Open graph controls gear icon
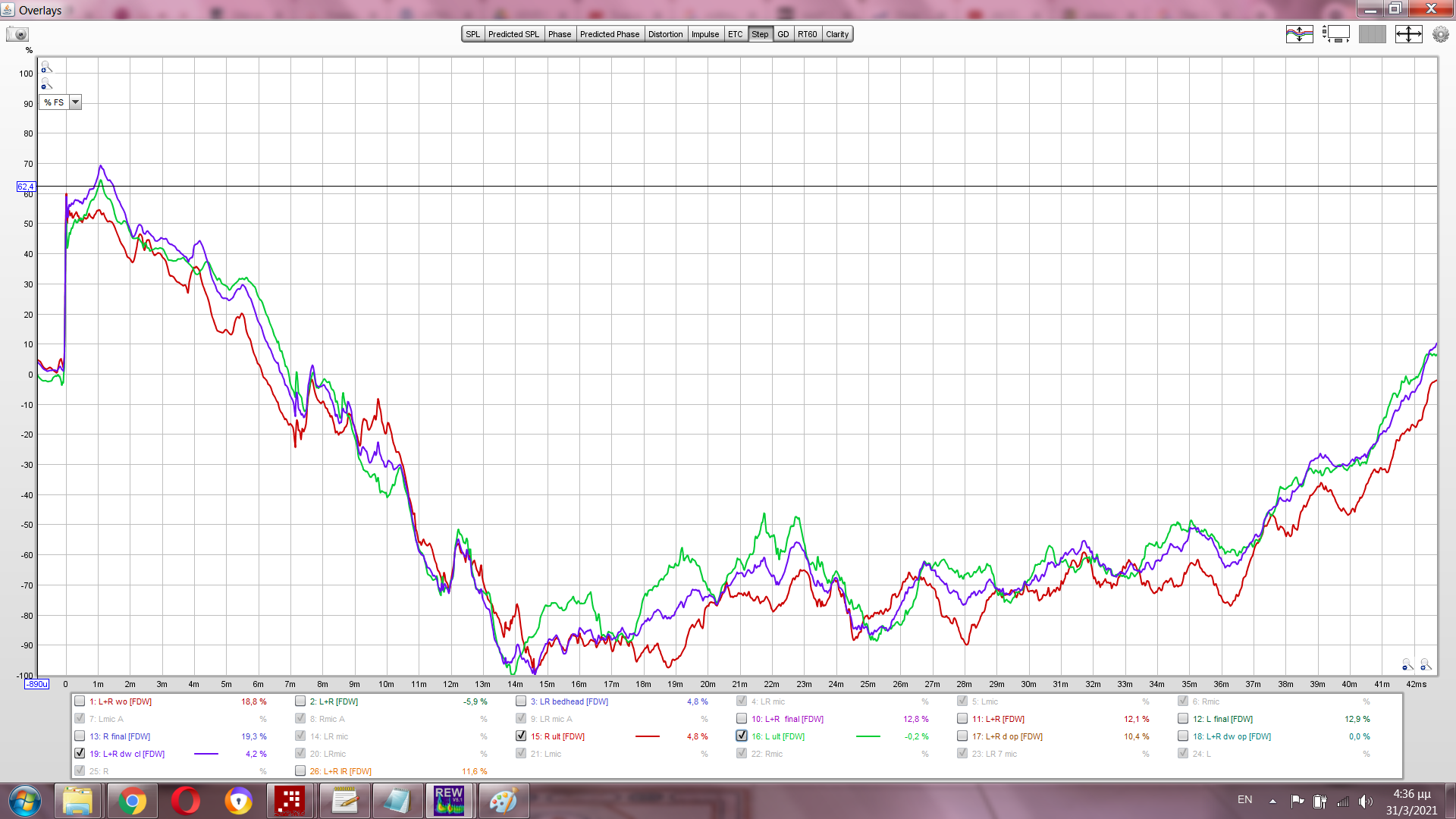The width and height of the screenshot is (1456, 819). [1440, 34]
